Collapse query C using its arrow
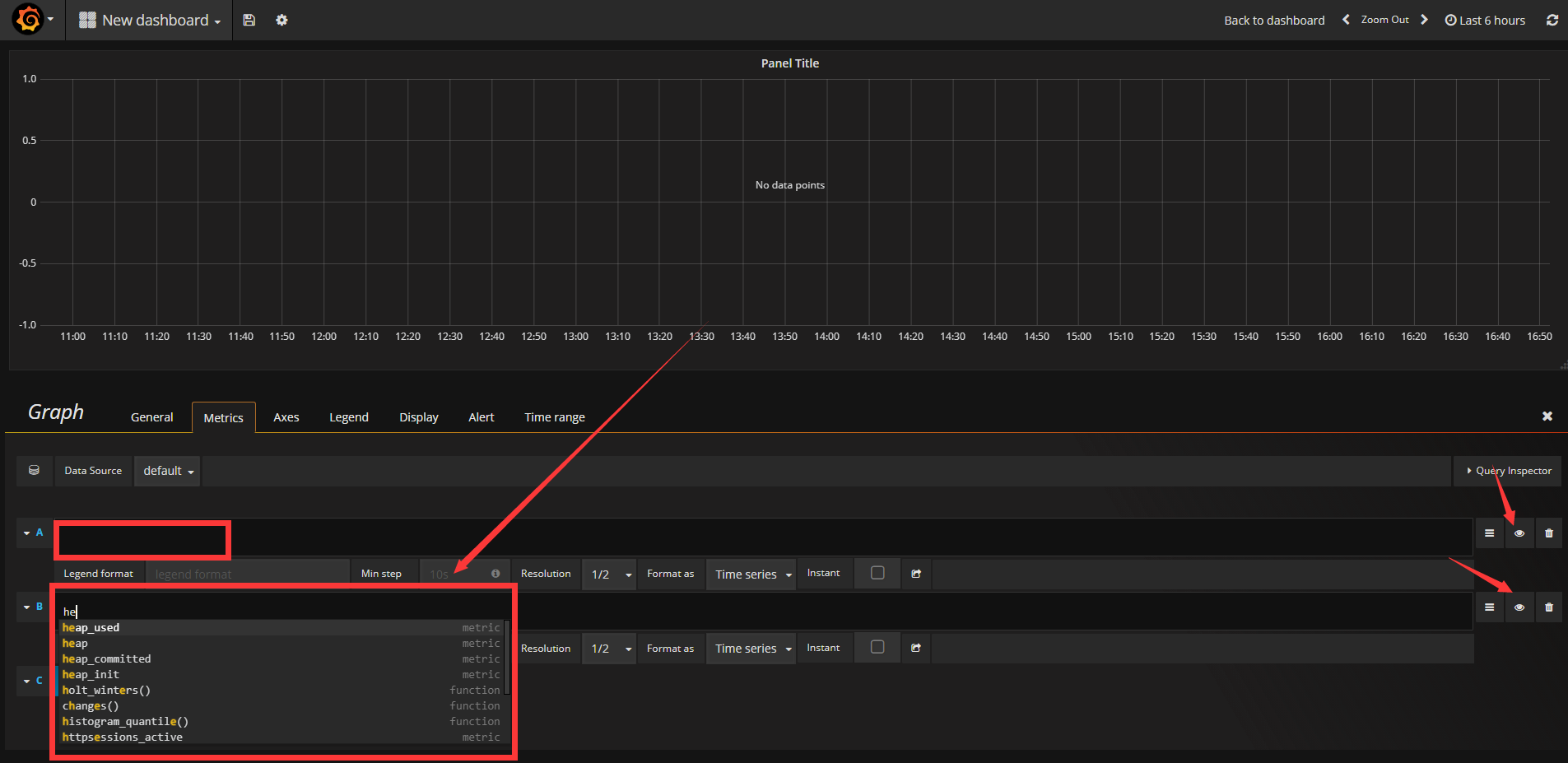The width and height of the screenshot is (1568, 763). tap(27, 682)
